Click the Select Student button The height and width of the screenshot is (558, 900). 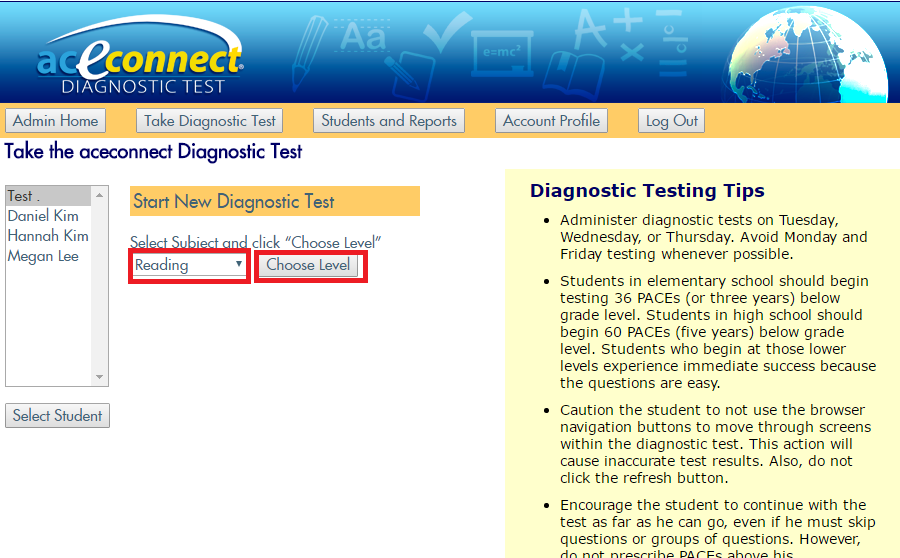click(57, 416)
